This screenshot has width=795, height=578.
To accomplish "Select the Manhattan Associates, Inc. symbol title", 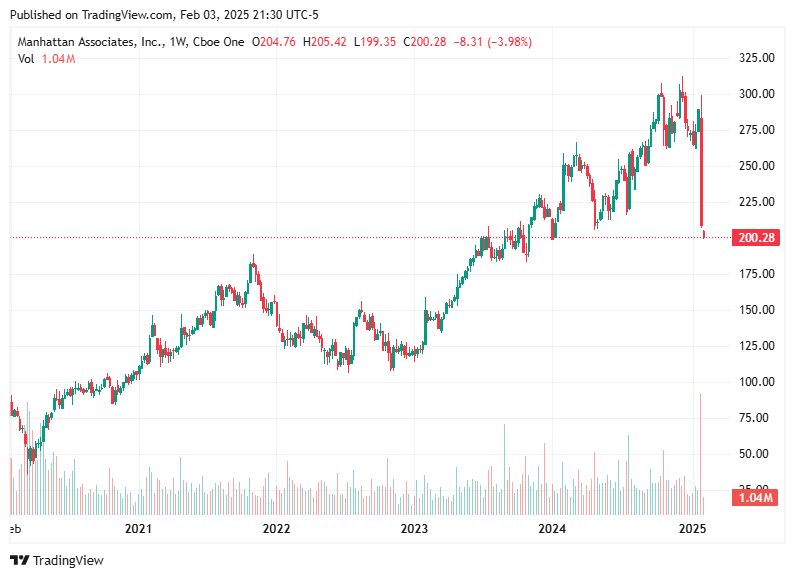I will click(x=90, y=42).
